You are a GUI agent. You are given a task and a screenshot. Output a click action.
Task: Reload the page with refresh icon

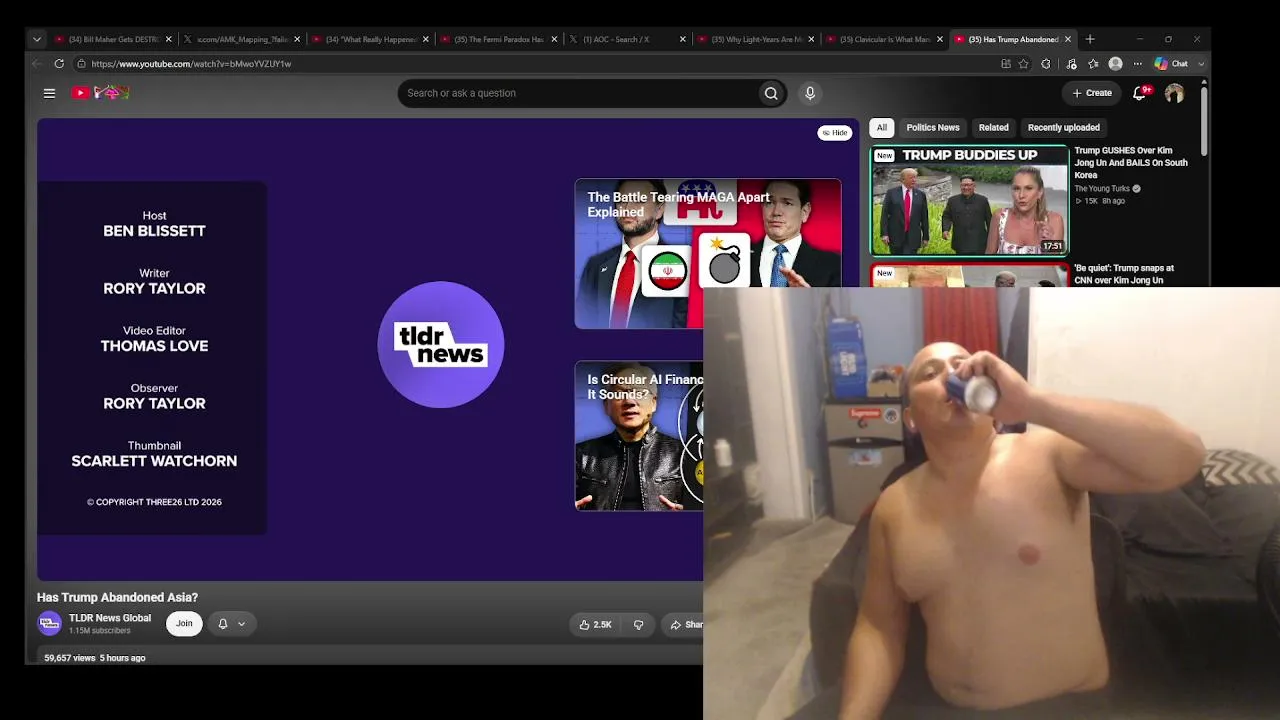59,64
